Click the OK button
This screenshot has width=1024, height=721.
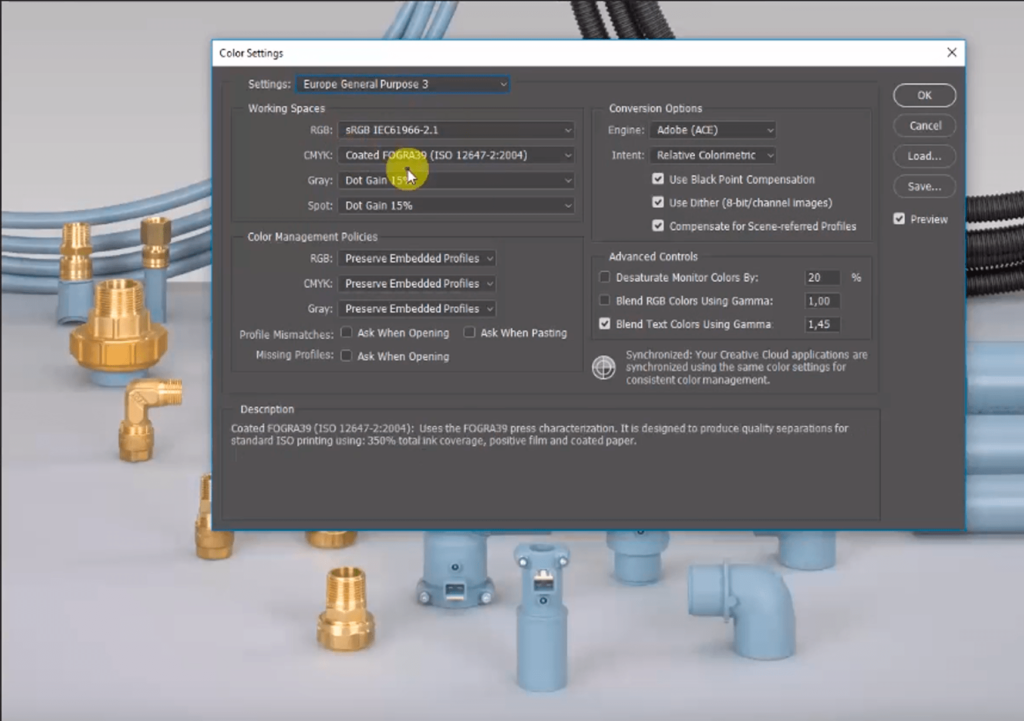(x=924, y=95)
